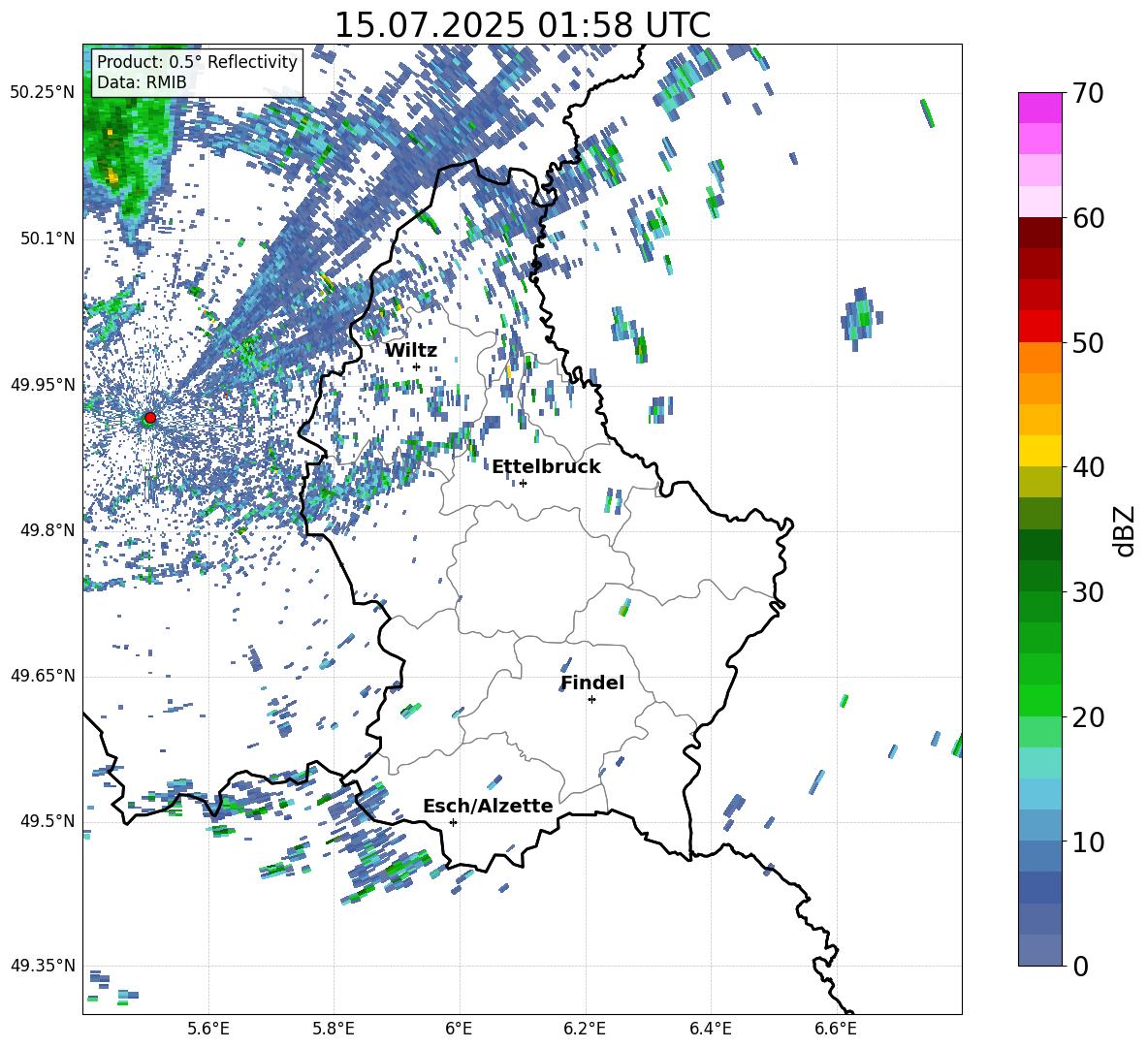Screen dimensions: 1148x1048
Task: Click the 49.65°N latitude label
Action: (43, 676)
